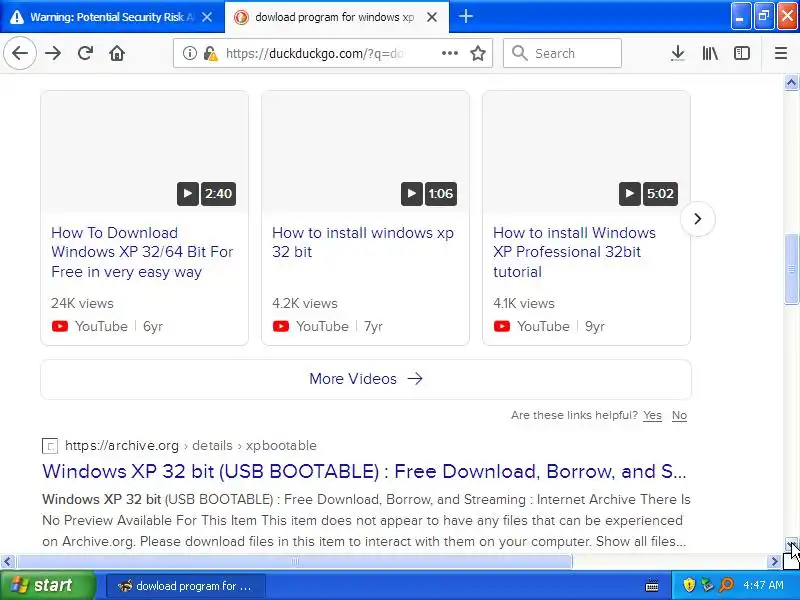Click the More Videos button
This screenshot has width=800, height=600.
click(366, 379)
